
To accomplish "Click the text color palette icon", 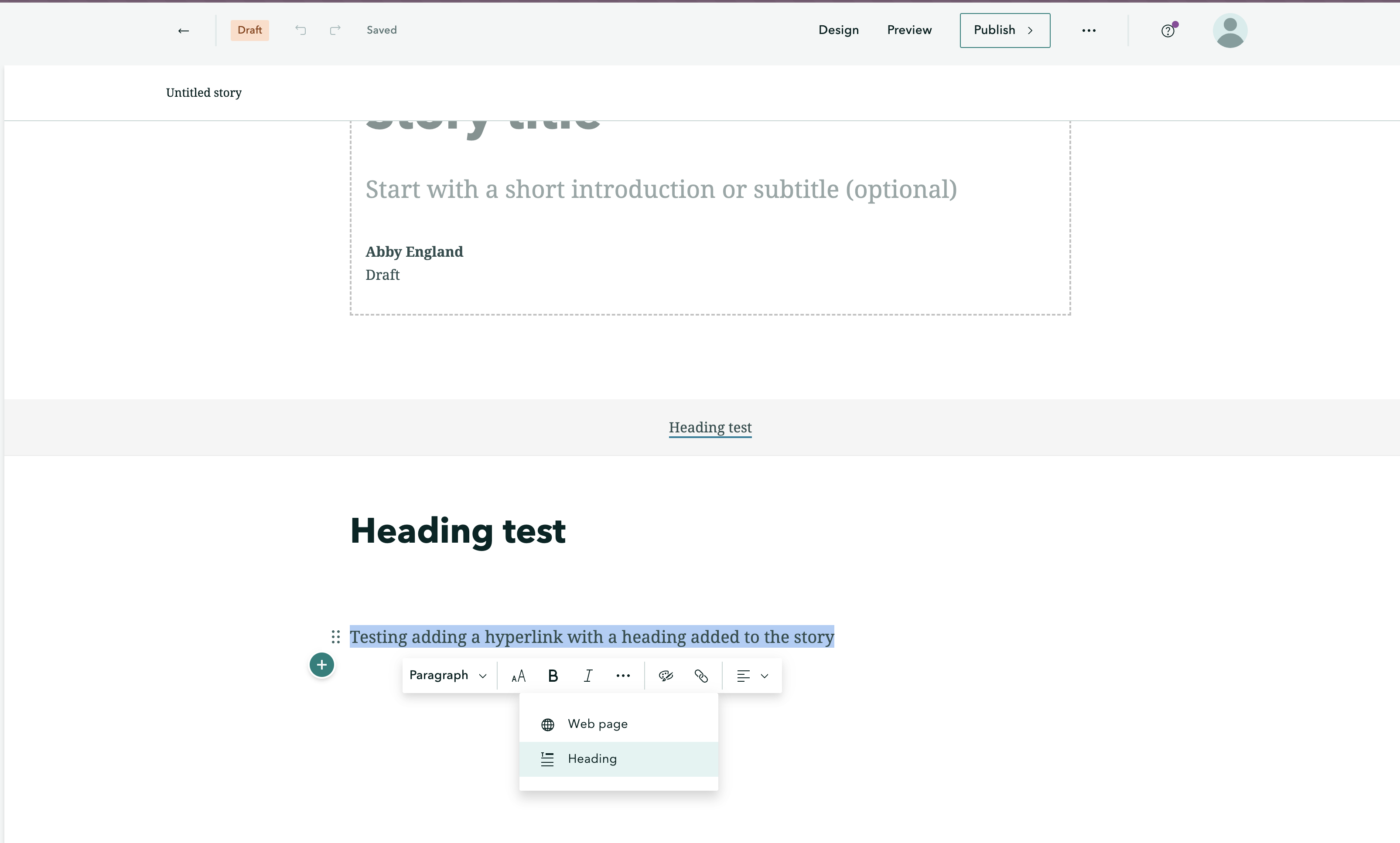I will point(666,676).
